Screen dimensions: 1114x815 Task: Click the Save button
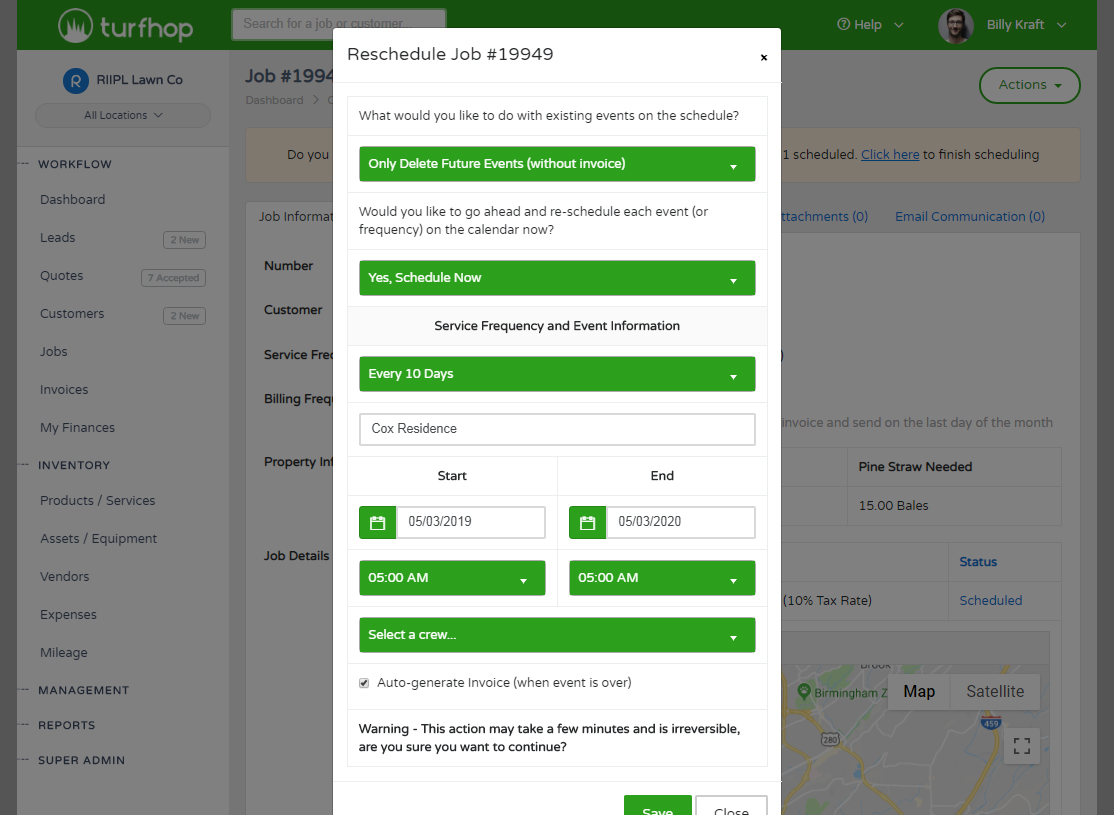pos(657,806)
